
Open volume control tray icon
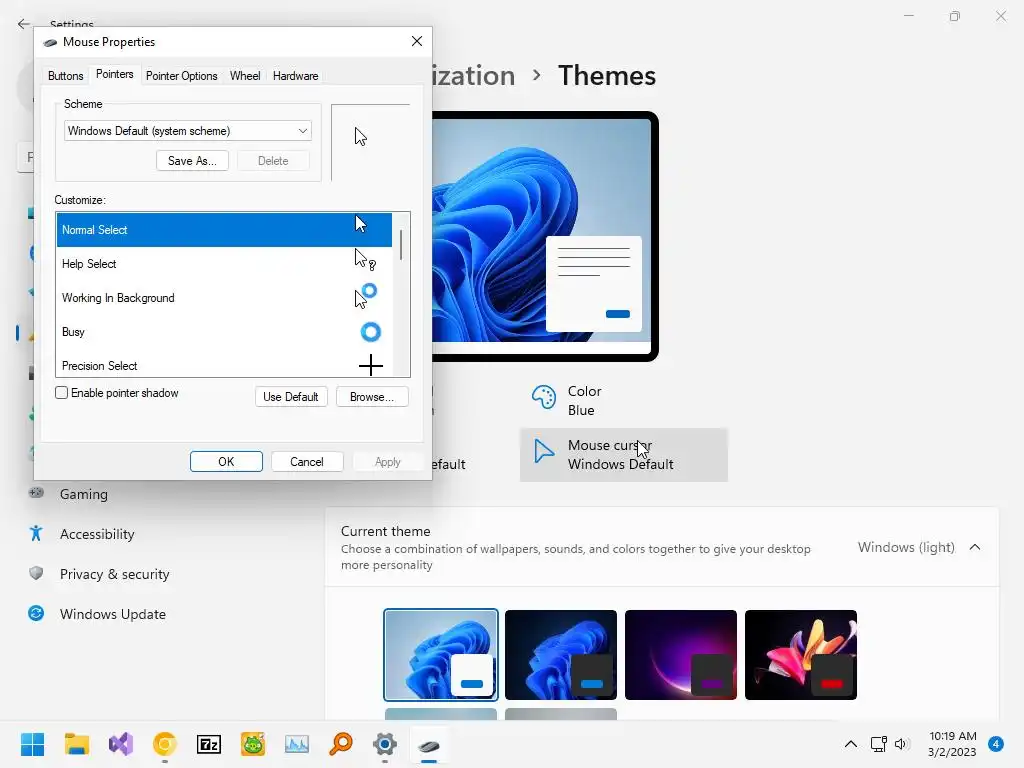902,744
